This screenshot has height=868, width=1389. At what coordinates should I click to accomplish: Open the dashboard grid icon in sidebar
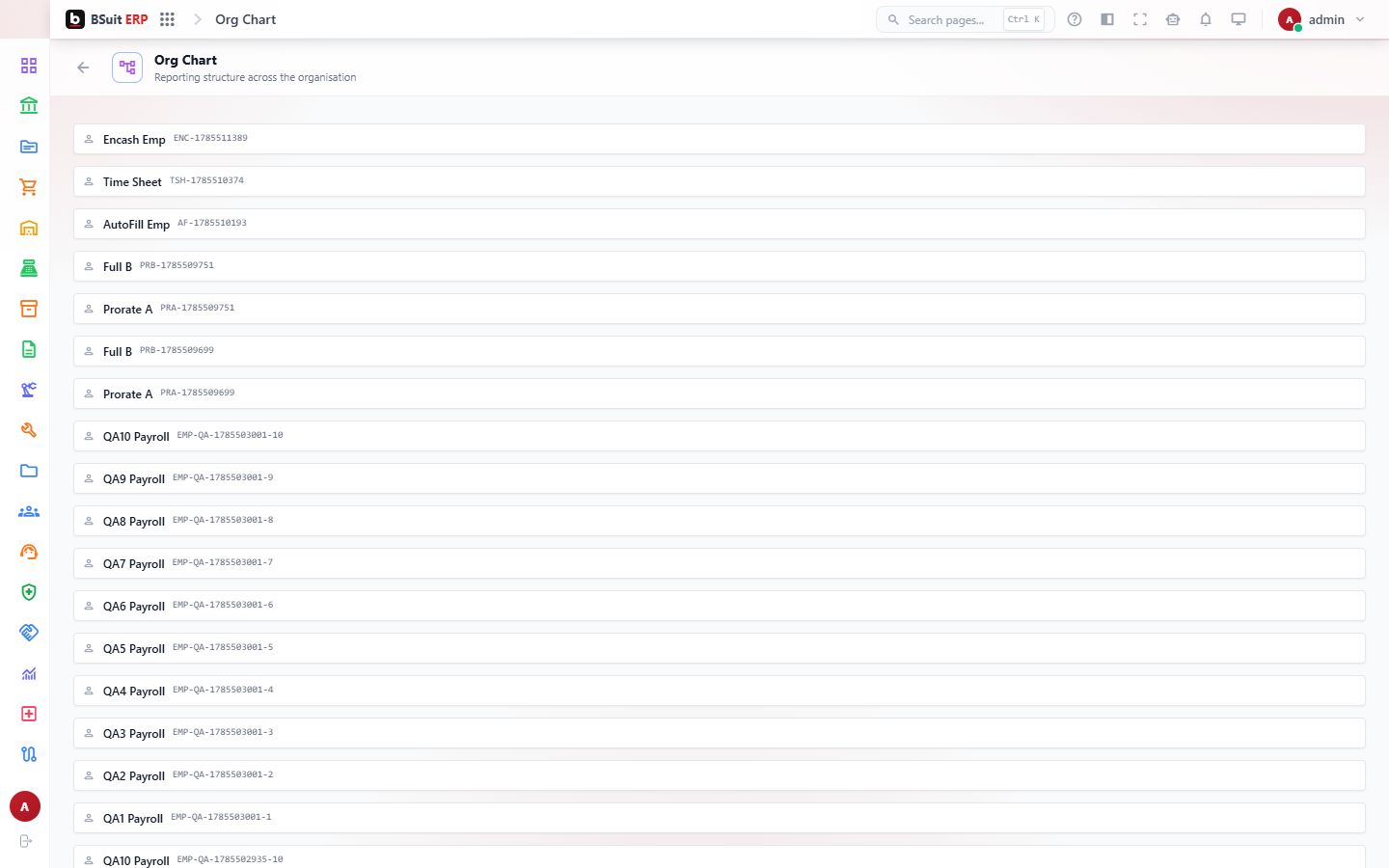pyautogui.click(x=29, y=66)
